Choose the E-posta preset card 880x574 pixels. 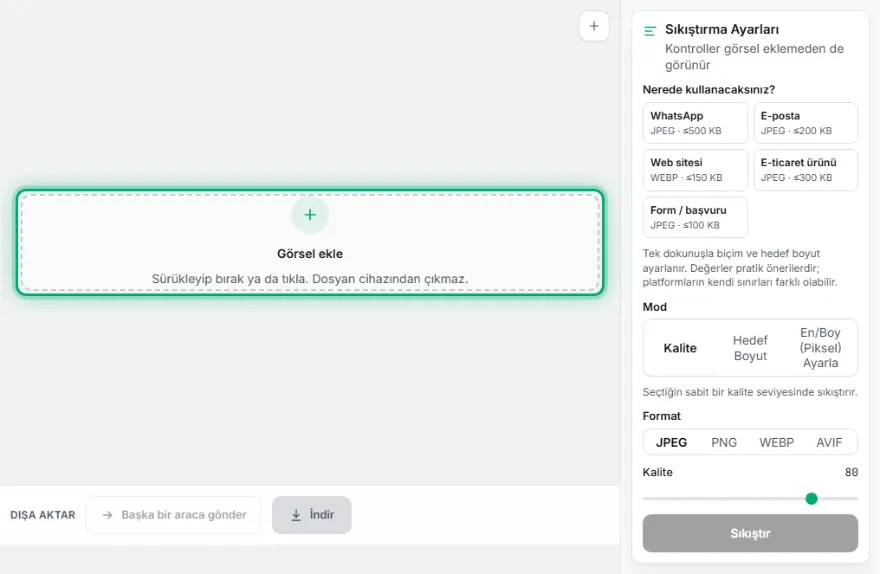pyautogui.click(x=805, y=123)
